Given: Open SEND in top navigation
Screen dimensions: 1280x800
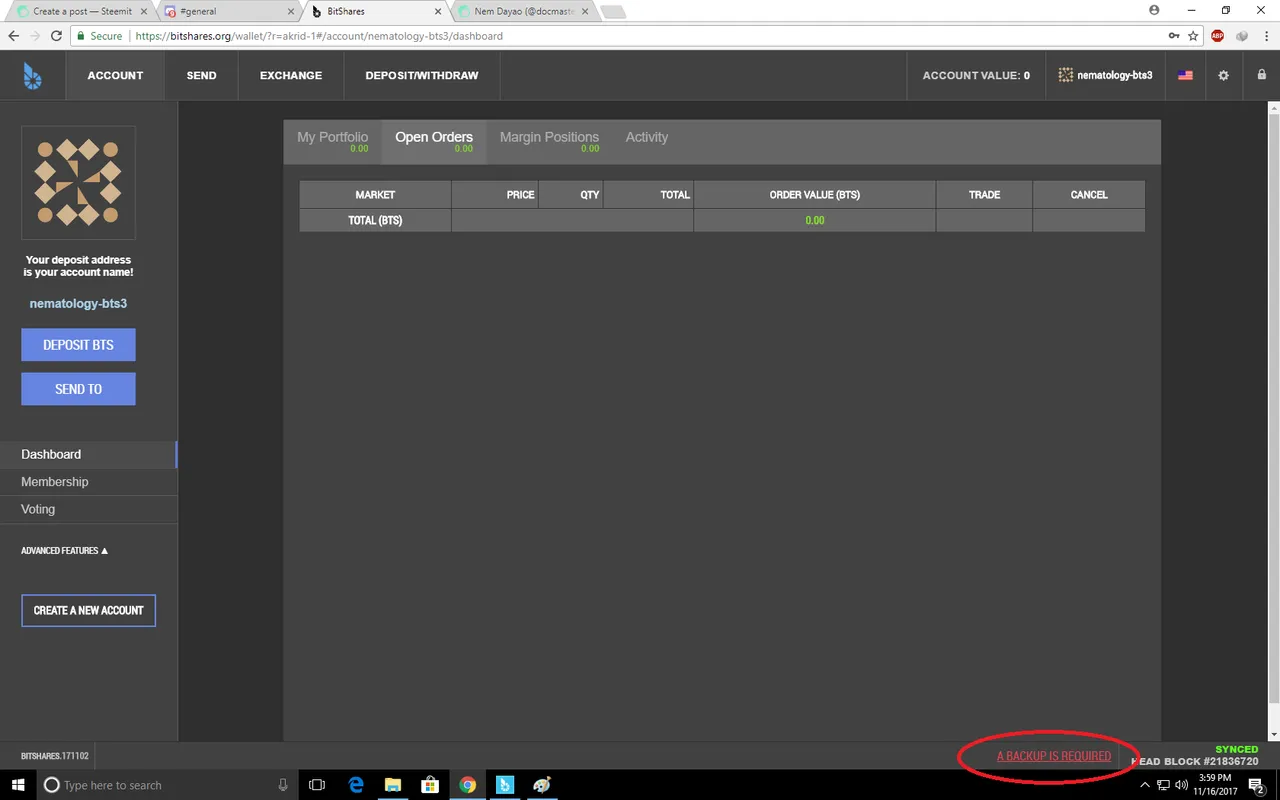Looking at the screenshot, I should [x=201, y=75].
